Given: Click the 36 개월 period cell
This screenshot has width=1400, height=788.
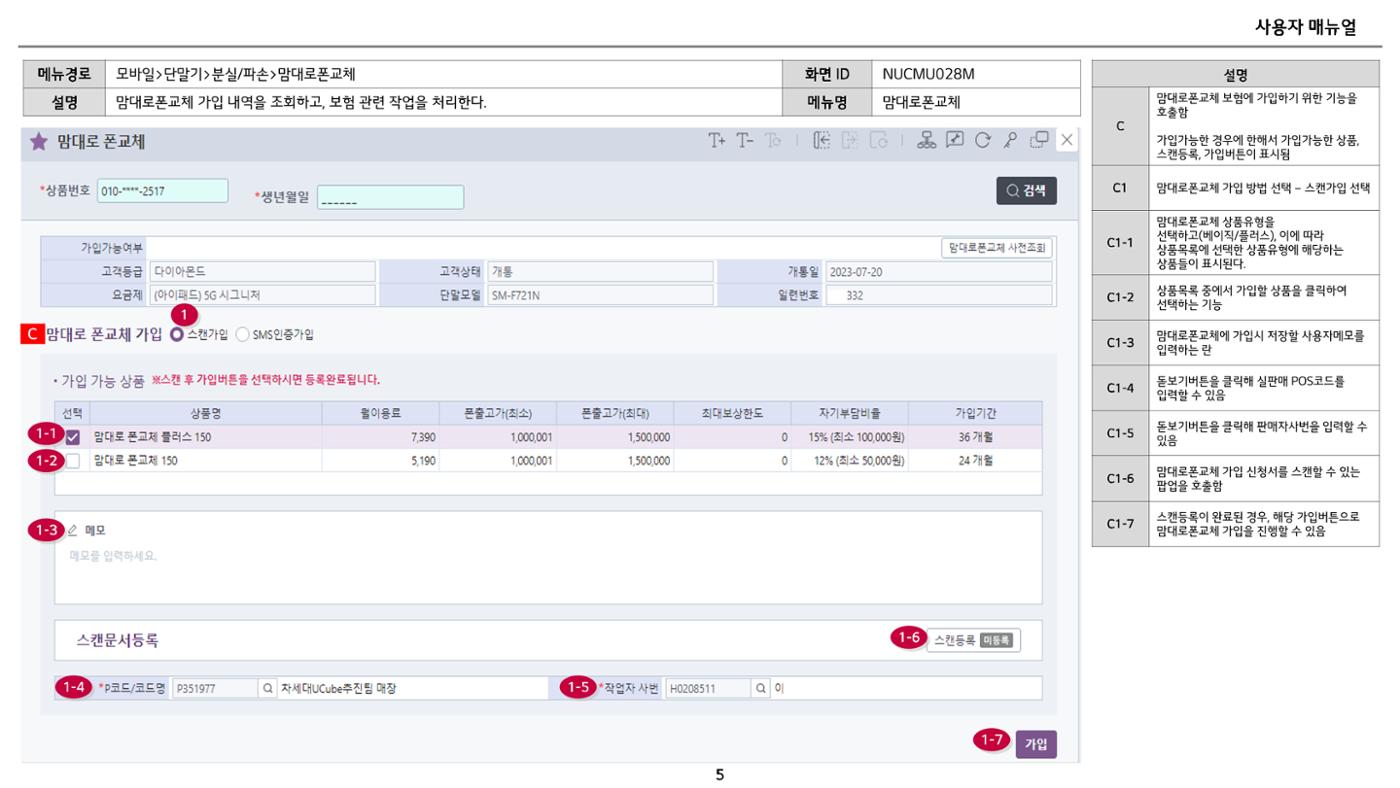Looking at the screenshot, I should click(x=976, y=437).
